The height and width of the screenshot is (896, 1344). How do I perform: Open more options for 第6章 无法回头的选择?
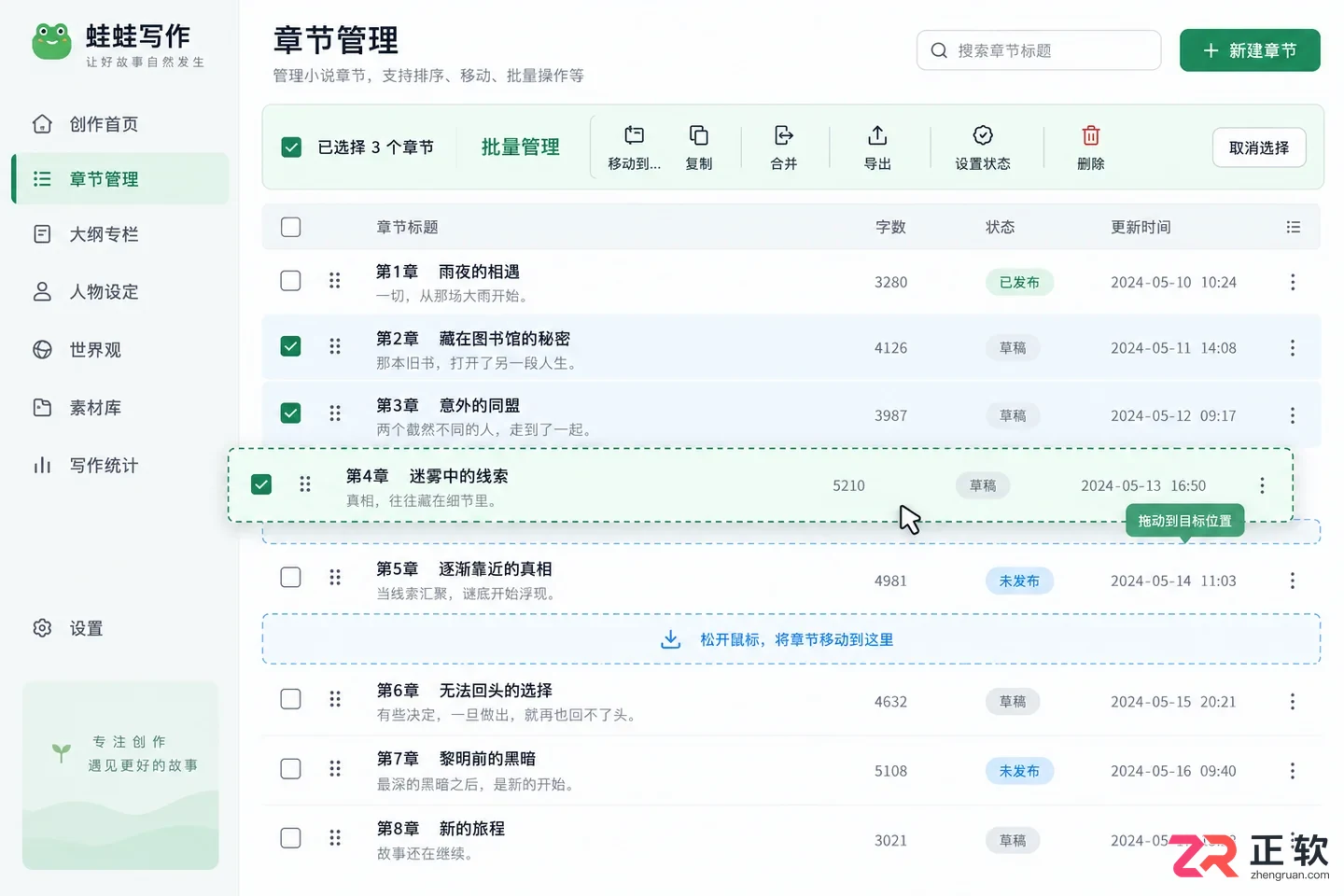pos(1293,702)
